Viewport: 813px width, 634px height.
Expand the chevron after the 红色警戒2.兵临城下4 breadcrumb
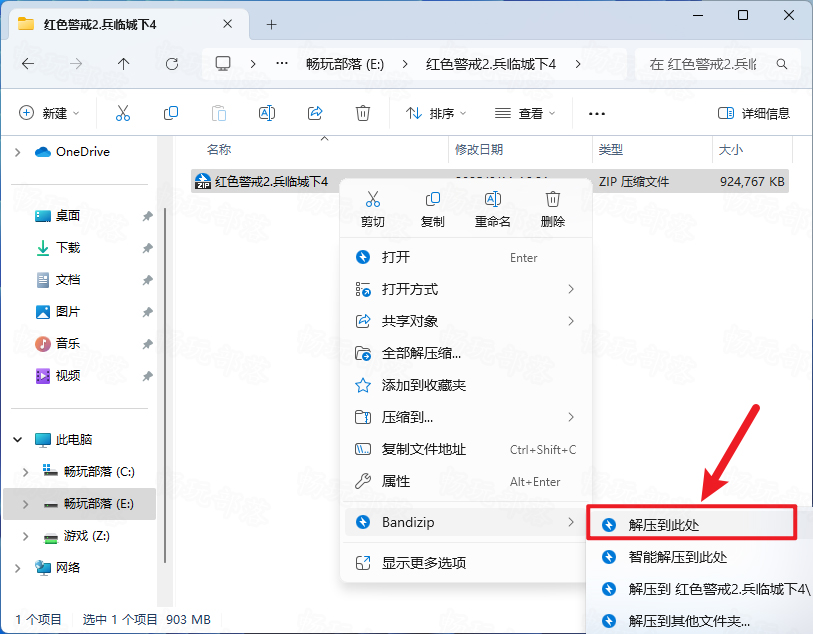[578, 64]
